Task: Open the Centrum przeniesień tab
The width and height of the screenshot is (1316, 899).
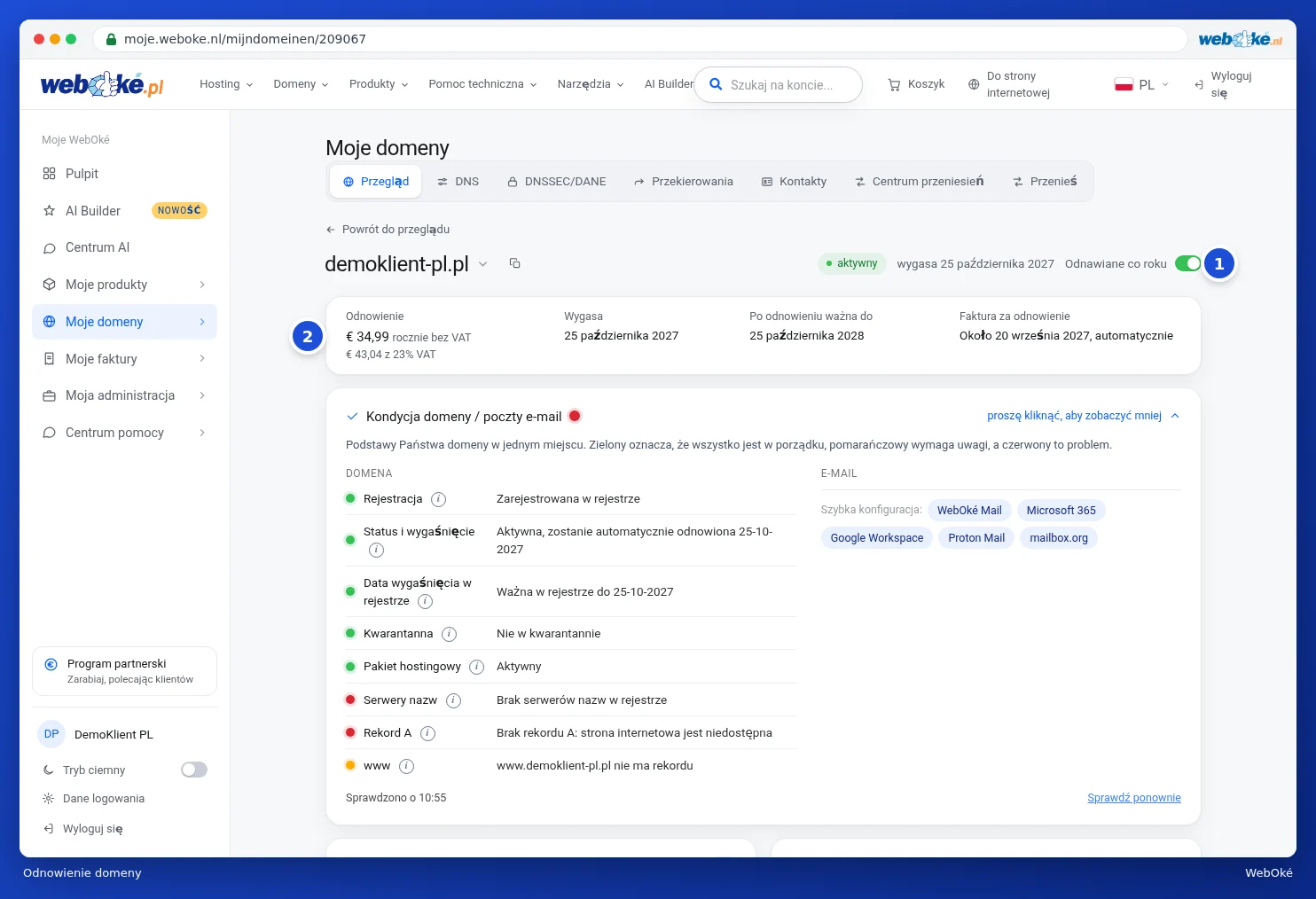Action: 920,182
